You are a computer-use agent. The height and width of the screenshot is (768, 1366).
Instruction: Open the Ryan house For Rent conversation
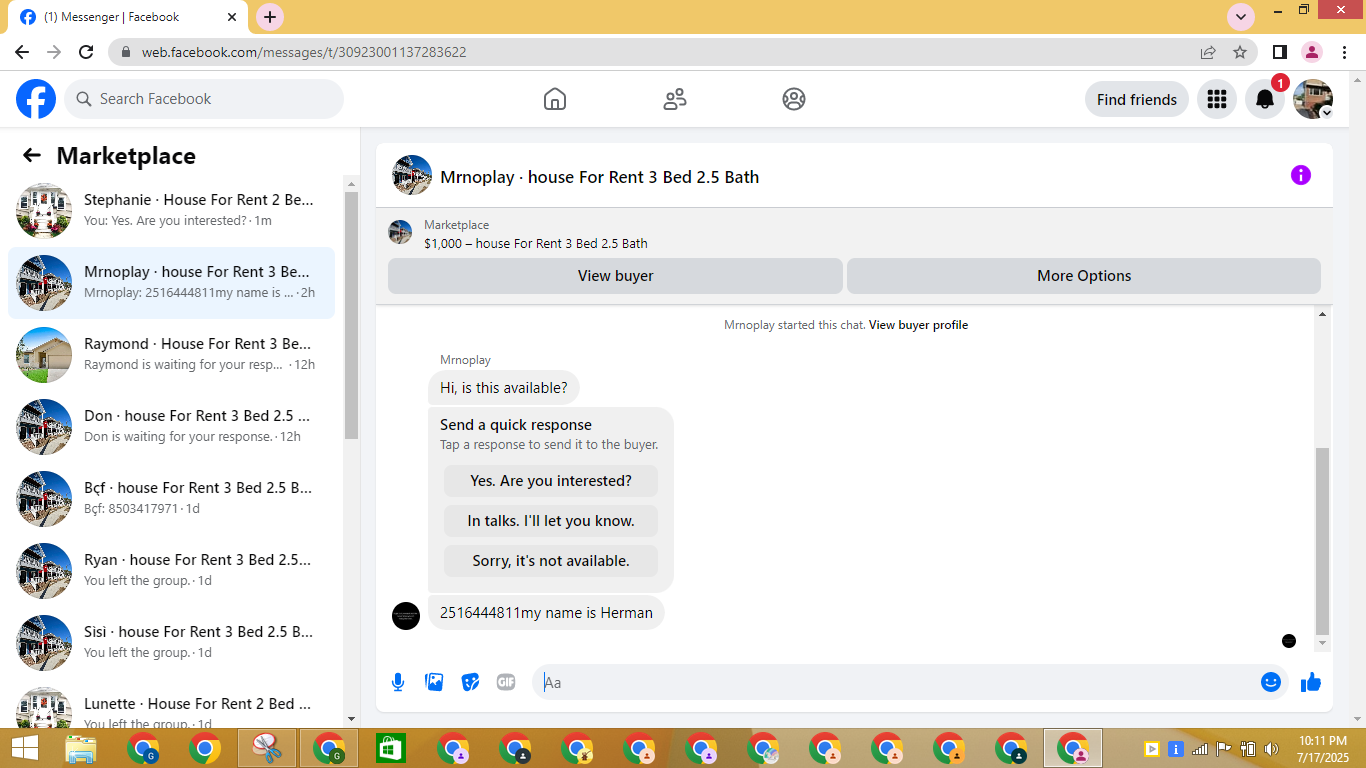[171, 571]
